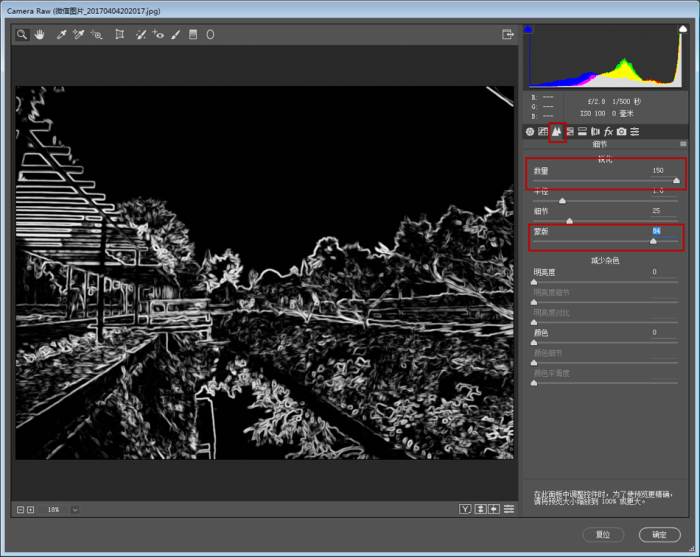
Task: Select the Transform tool
Action: (119, 34)
